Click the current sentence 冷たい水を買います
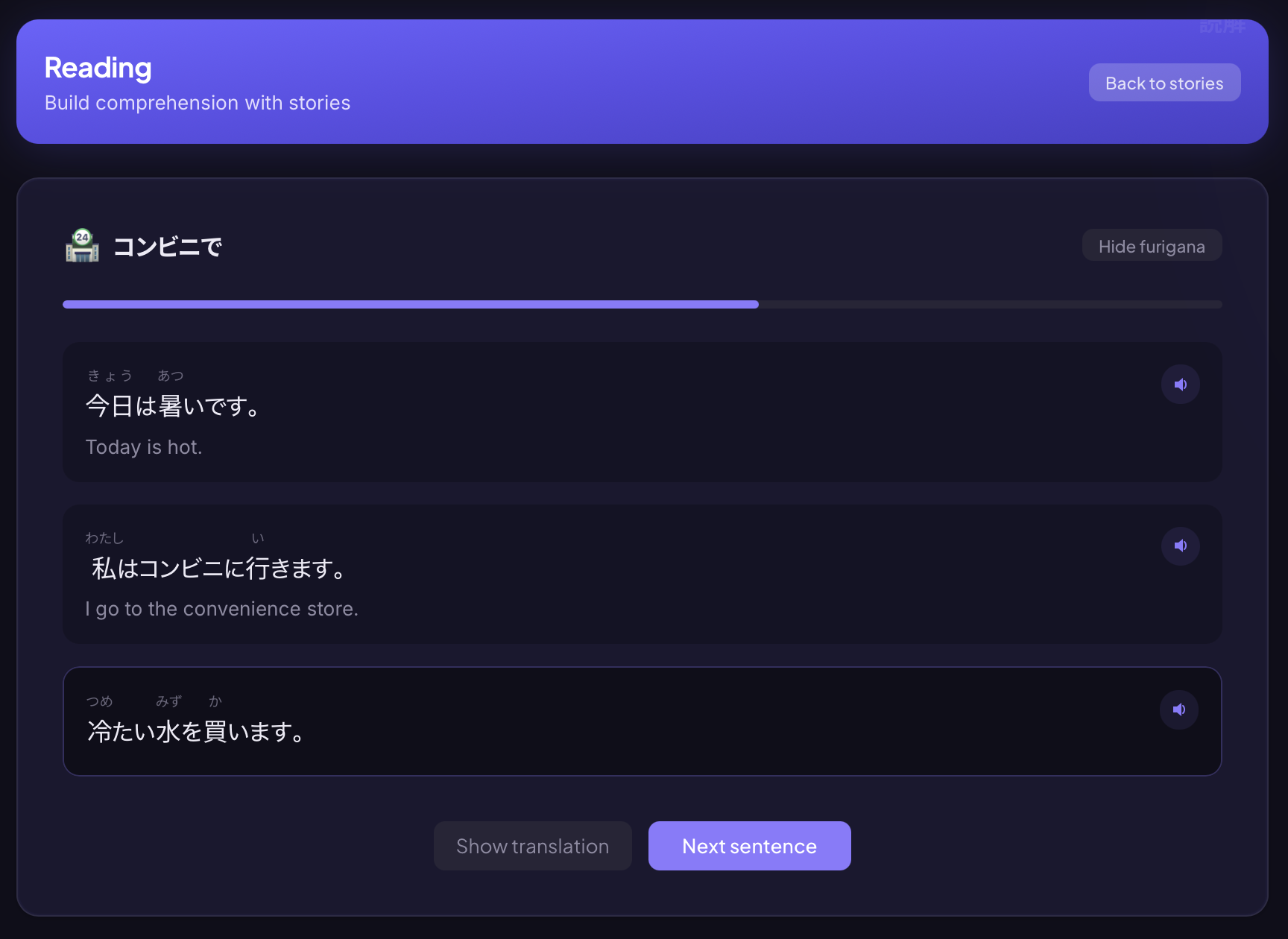The image size is (1288, 939). click(x=195, y=731)
